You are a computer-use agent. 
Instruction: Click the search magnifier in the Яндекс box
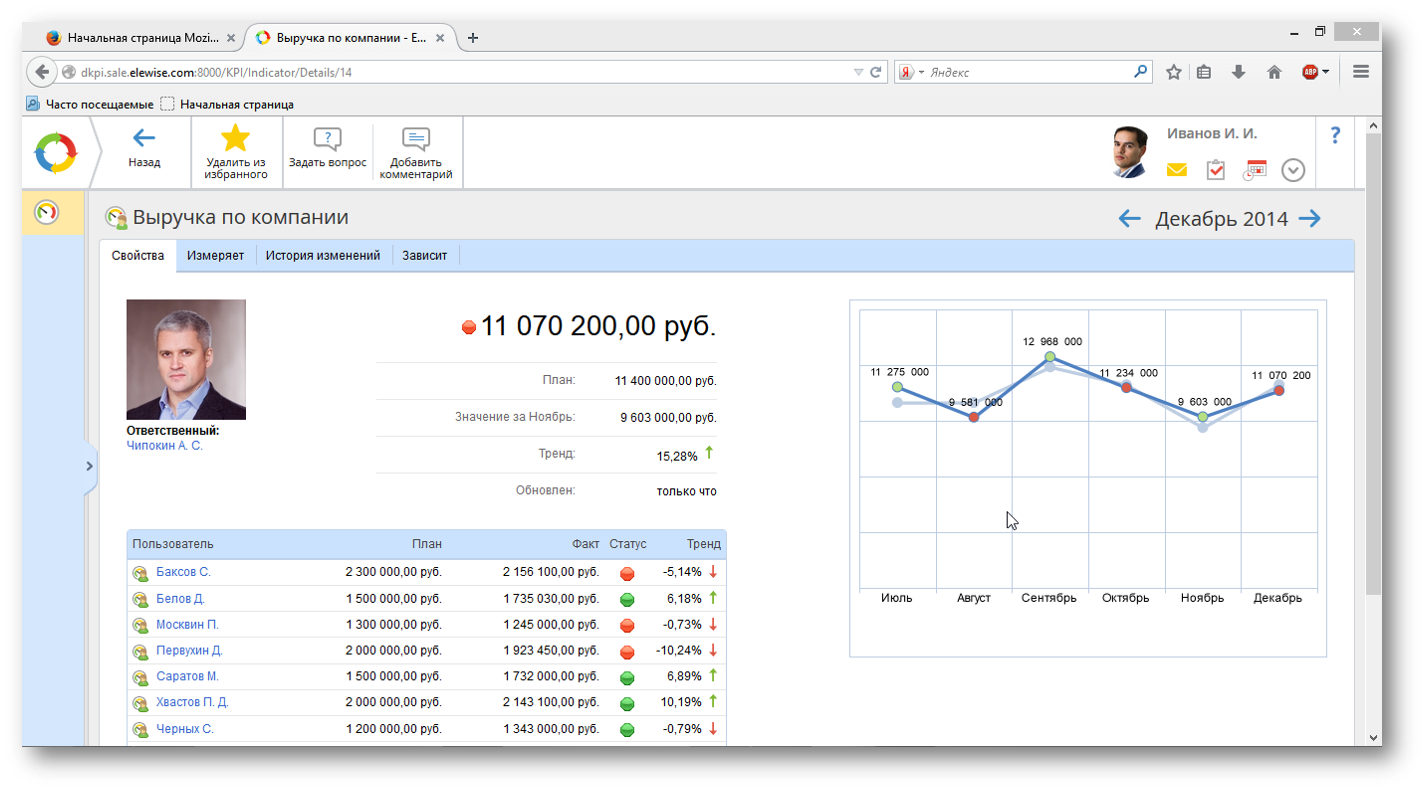click(x=1141, y=72)
